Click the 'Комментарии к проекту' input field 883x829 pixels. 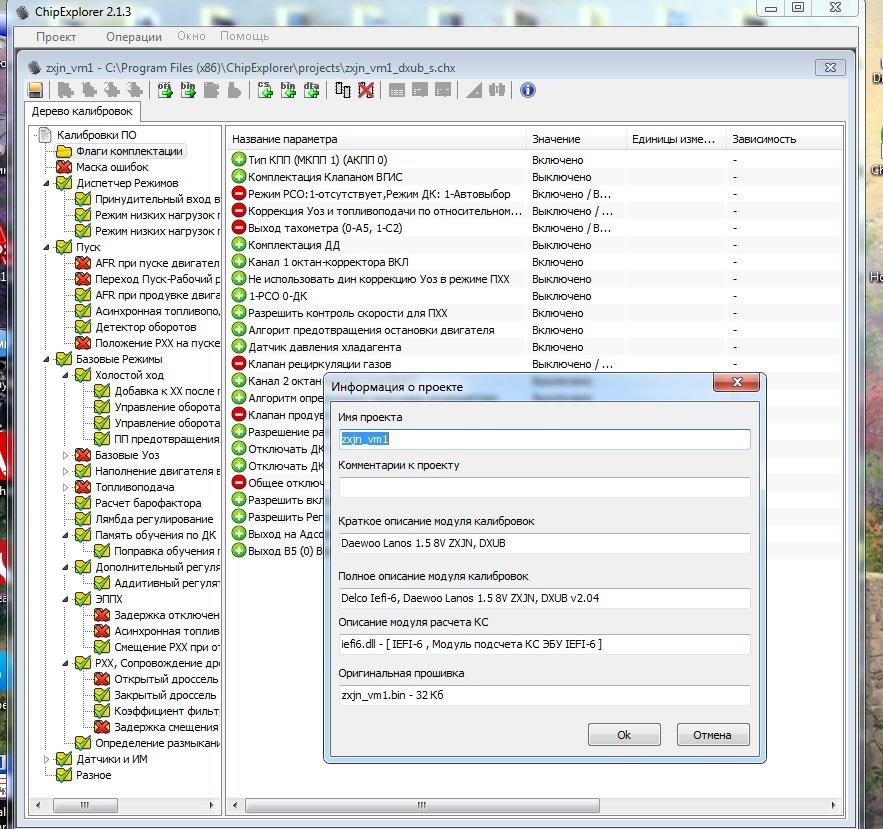click(544, 488)
